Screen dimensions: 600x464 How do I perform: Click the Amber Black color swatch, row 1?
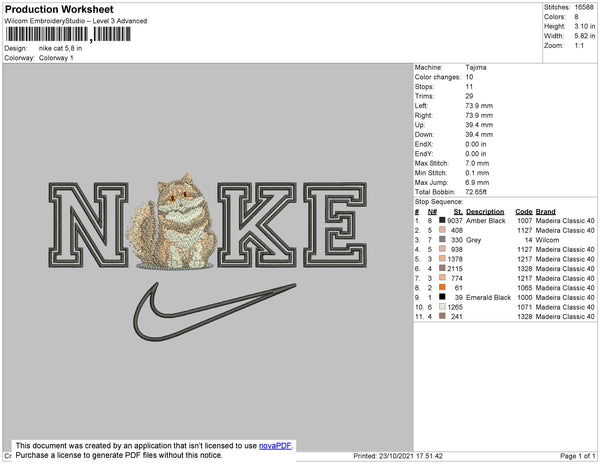(x=442, y=220)
